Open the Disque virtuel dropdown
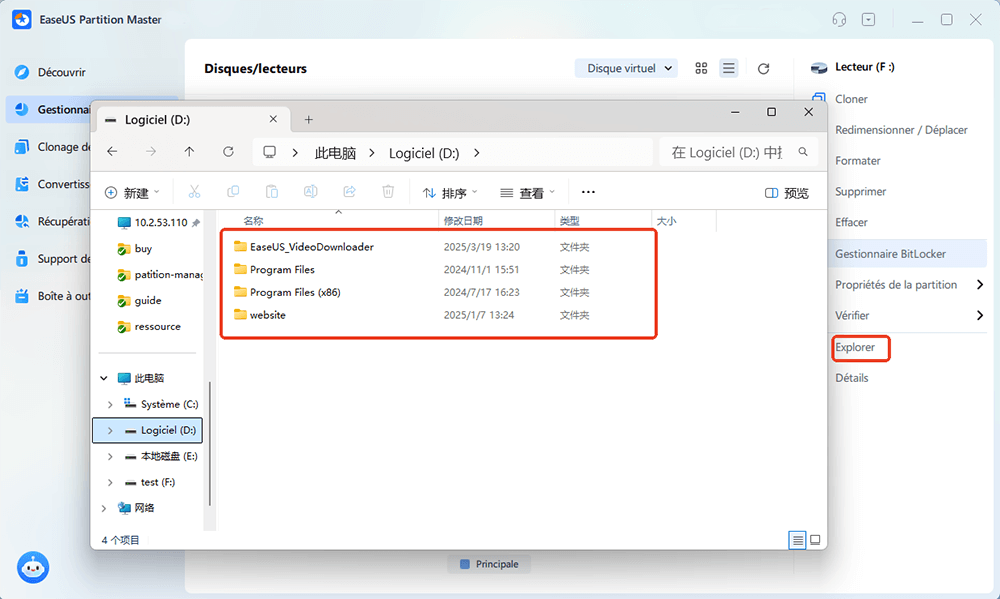This screenshot has height=599, width=1000. coord(626,68)
